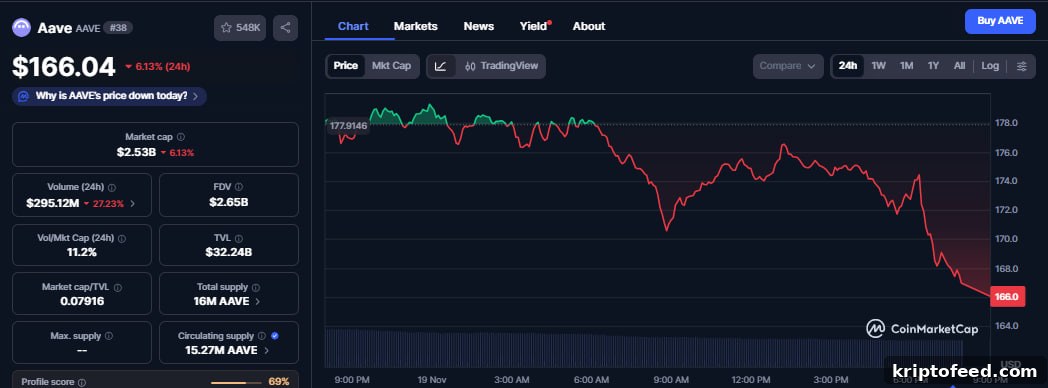Viewport: 1048px width, 388px height.
Task: Click Volume (24h) info icon
Action: point(112,188)
